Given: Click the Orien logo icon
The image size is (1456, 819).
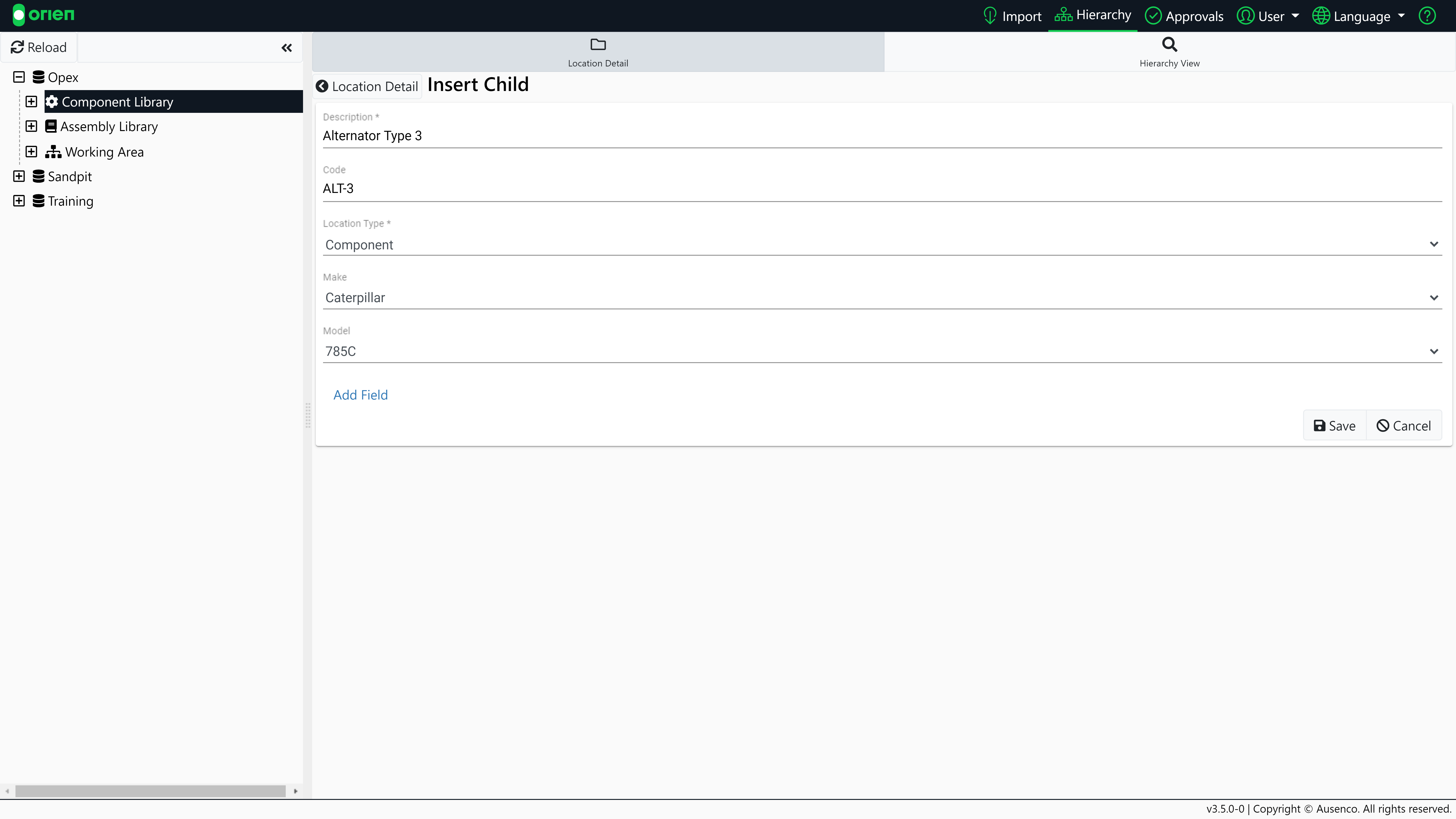Looking at the screenshot, I should point(19,15).
